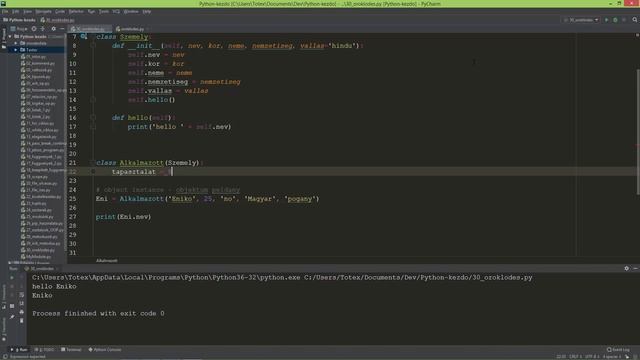Open the Python Console tool window

click(105, 350)
